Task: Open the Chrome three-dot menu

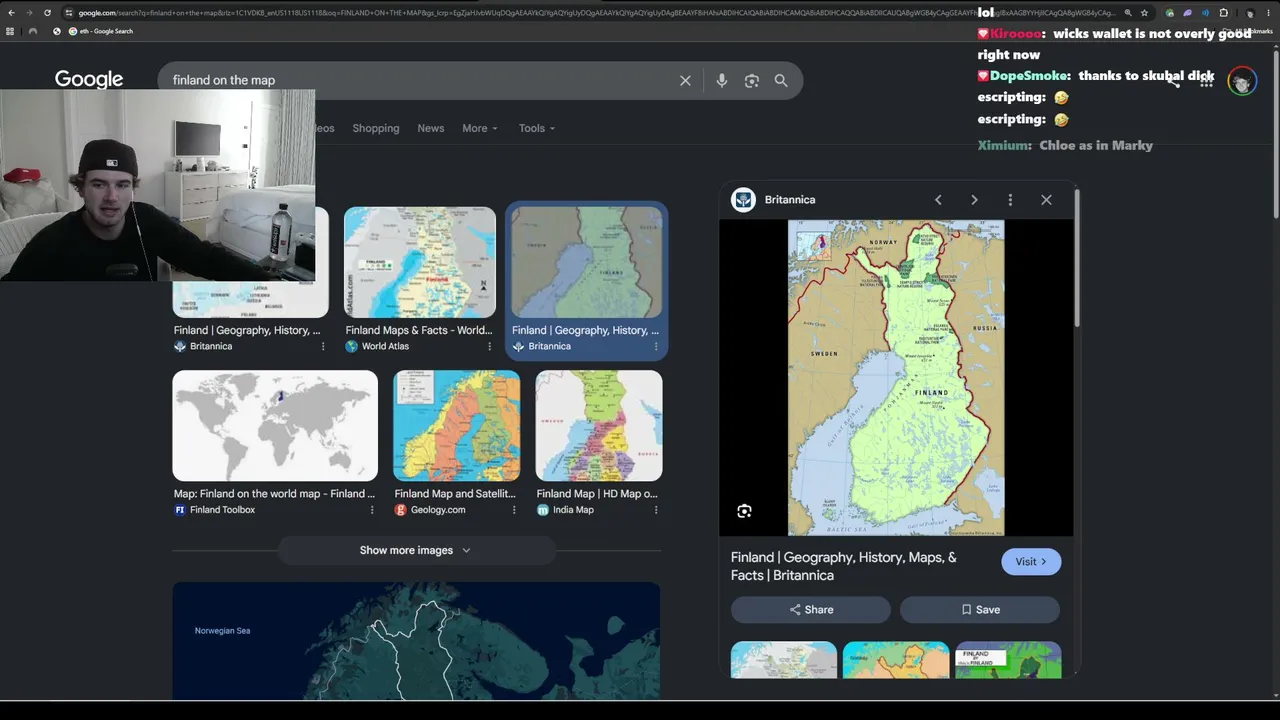Action: tap(1267, 13)
